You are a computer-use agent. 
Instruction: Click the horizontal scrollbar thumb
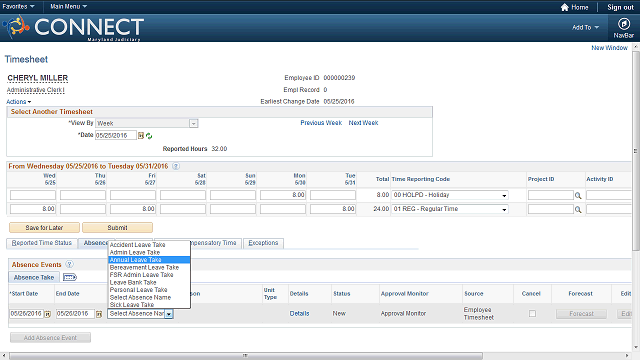[x=246, y=356]
